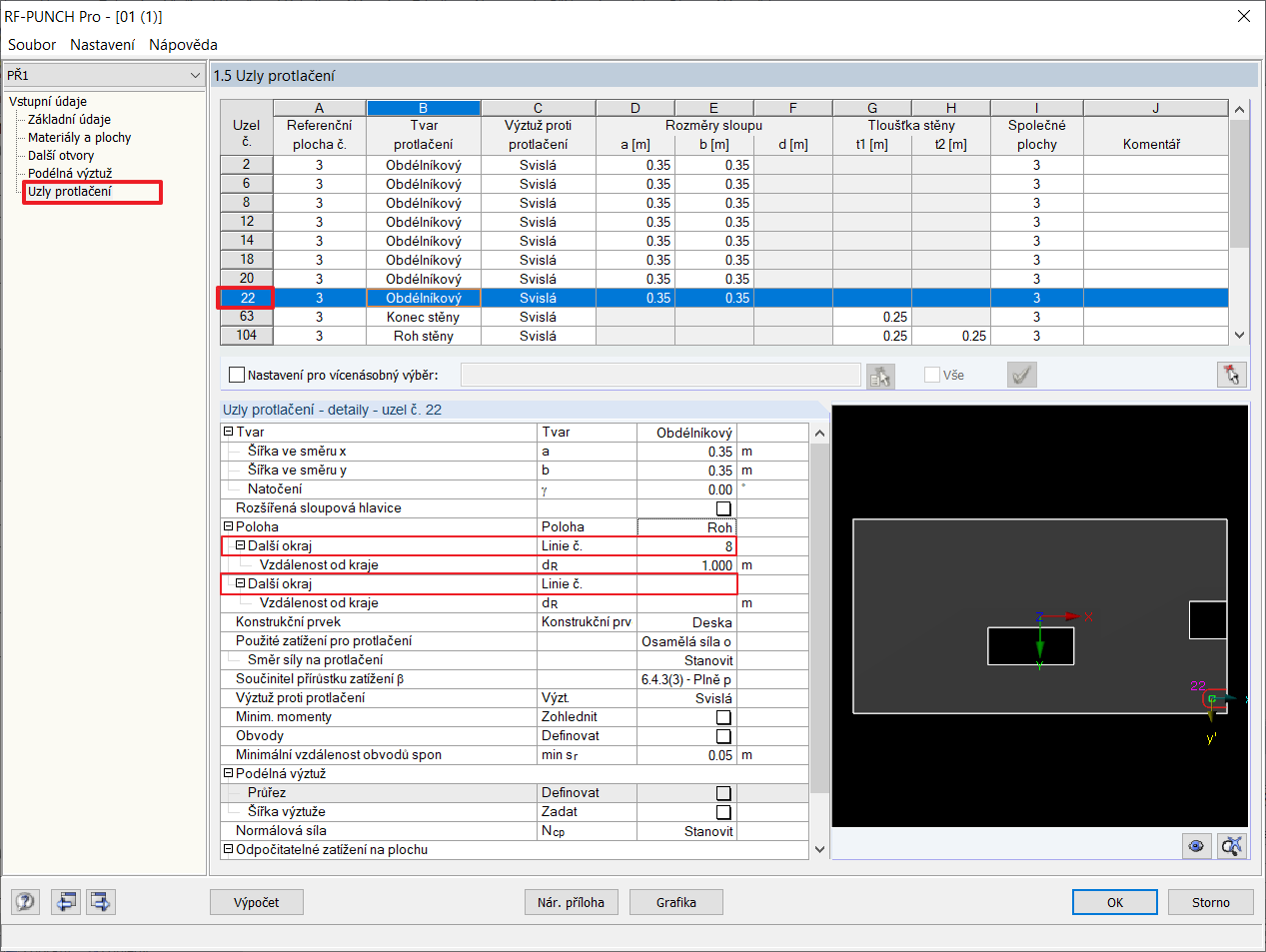
Task: Enable the Průřez Definovat checkbox
Action: coord(723,793)
